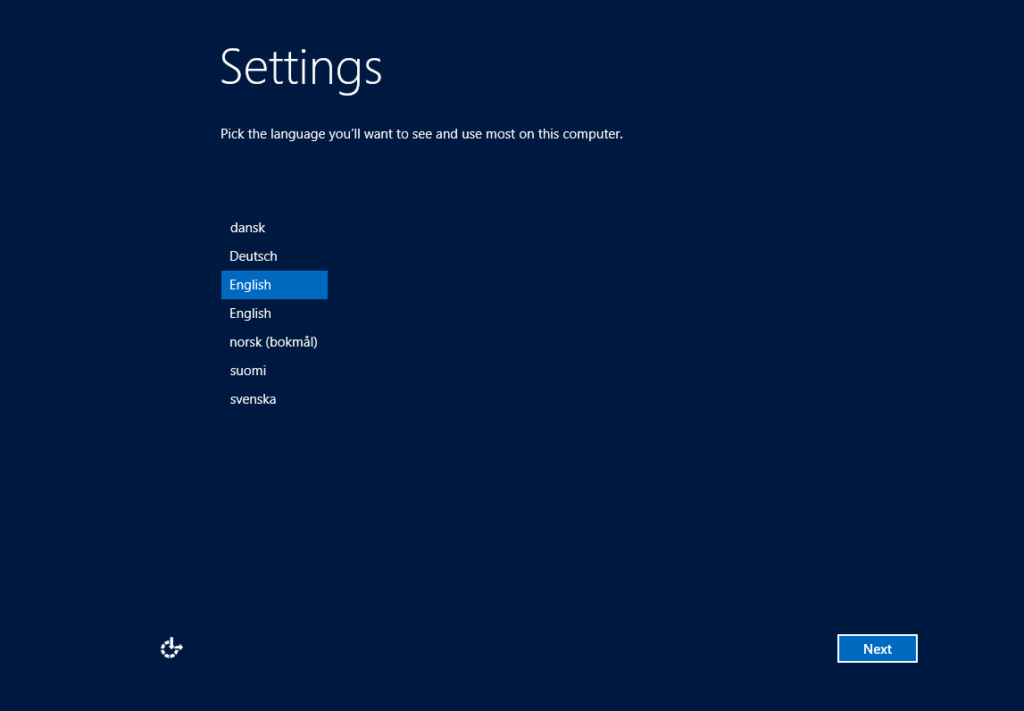Select the highlighted English entry
Screen dimensions: 1024x711
(x=274, y=285)
